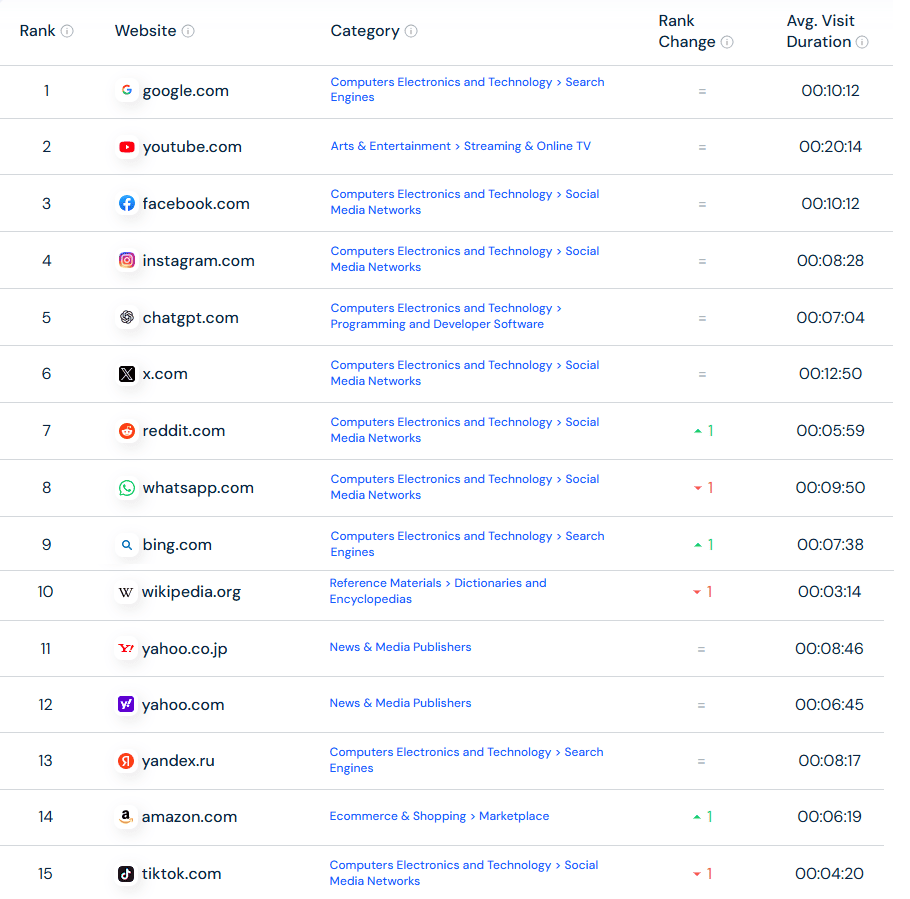
Task: Open the whatsapp.com website link
Action: point(198,488)
